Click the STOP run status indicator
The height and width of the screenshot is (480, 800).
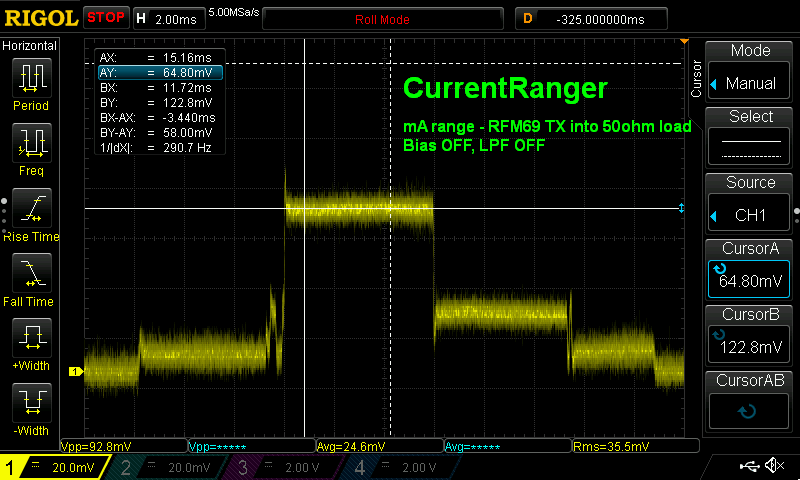pyautogui.click(x=106, y=18)
